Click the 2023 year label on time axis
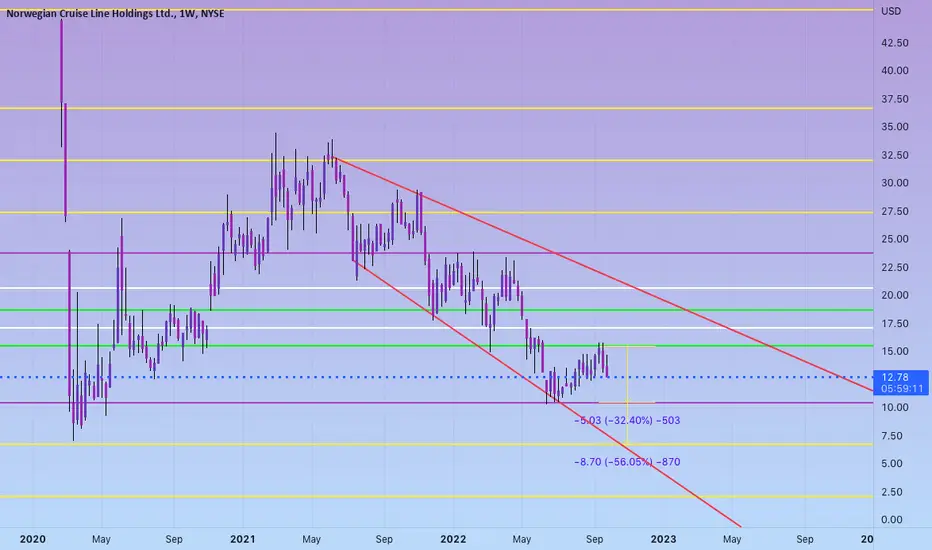 tap(663, 539)
